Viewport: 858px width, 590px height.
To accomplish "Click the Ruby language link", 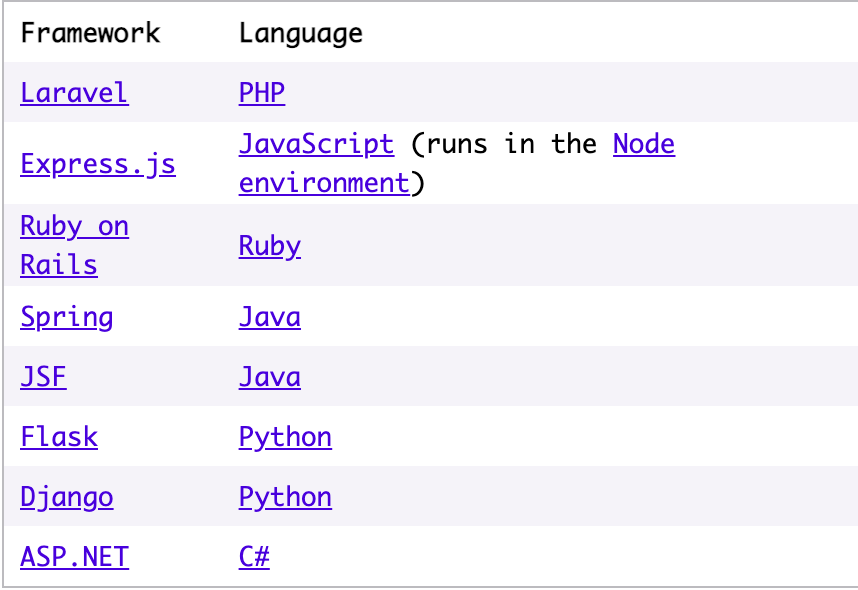I will (270, 246).
